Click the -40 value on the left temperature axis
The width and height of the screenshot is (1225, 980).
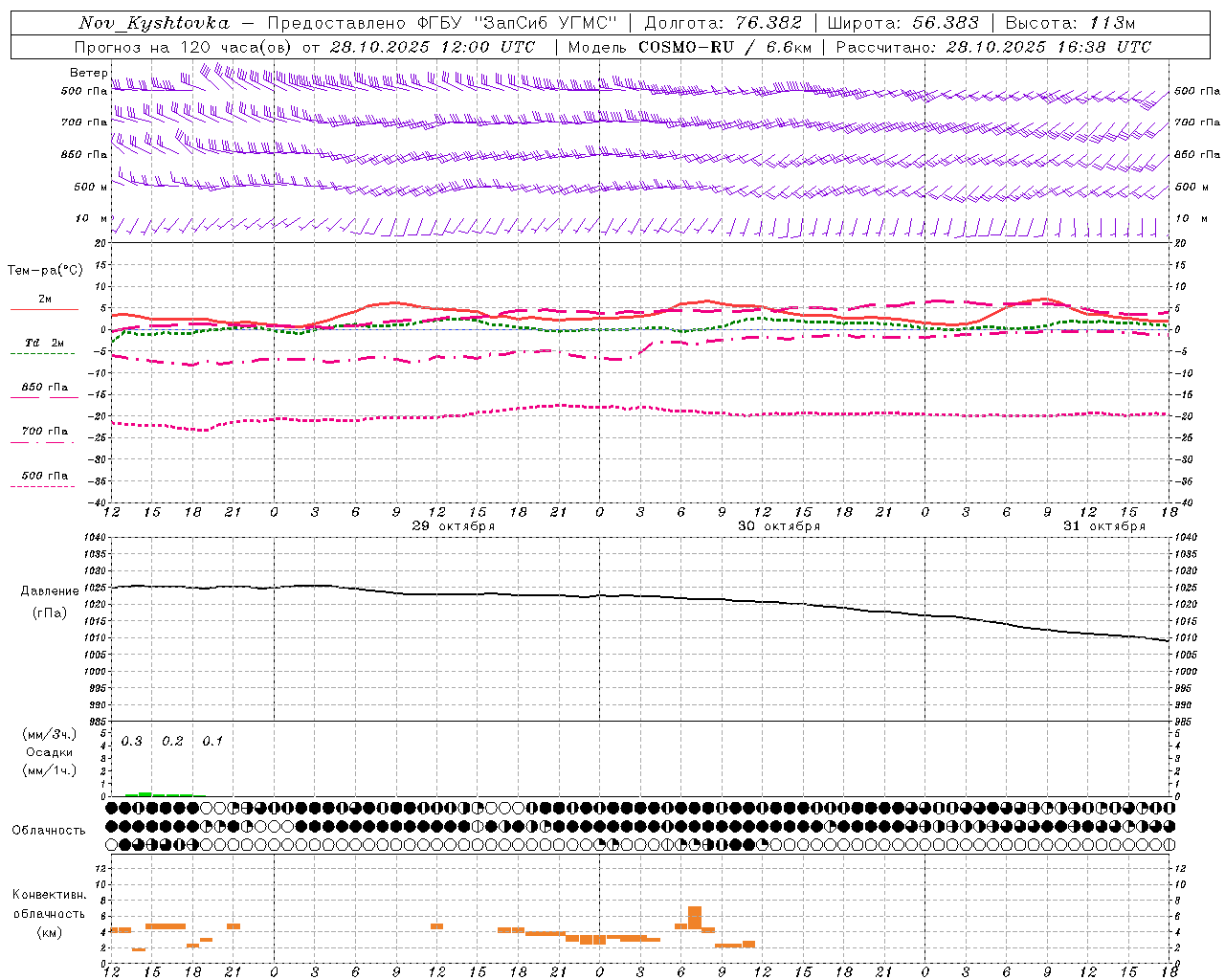98,502
